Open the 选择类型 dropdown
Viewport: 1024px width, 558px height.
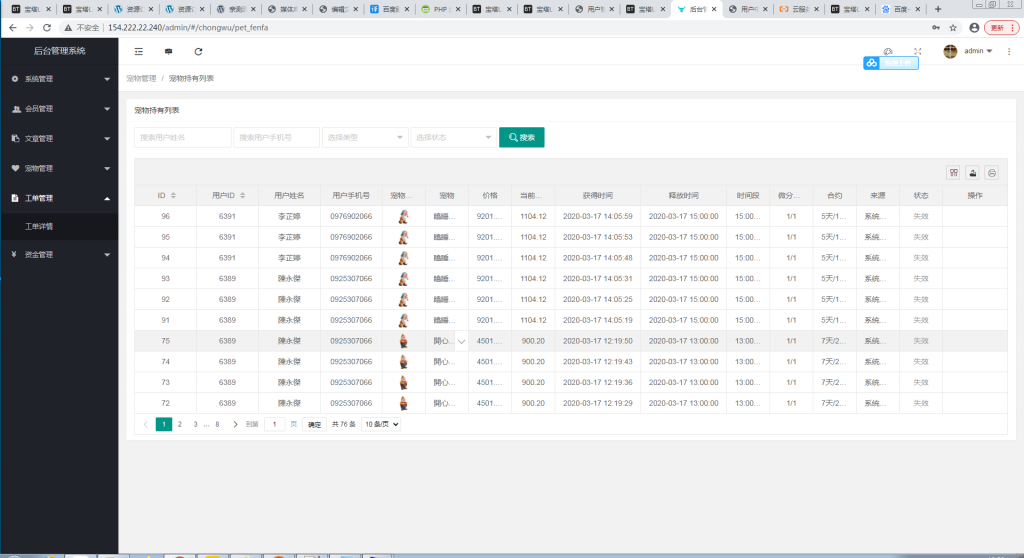tap(364, 137)
